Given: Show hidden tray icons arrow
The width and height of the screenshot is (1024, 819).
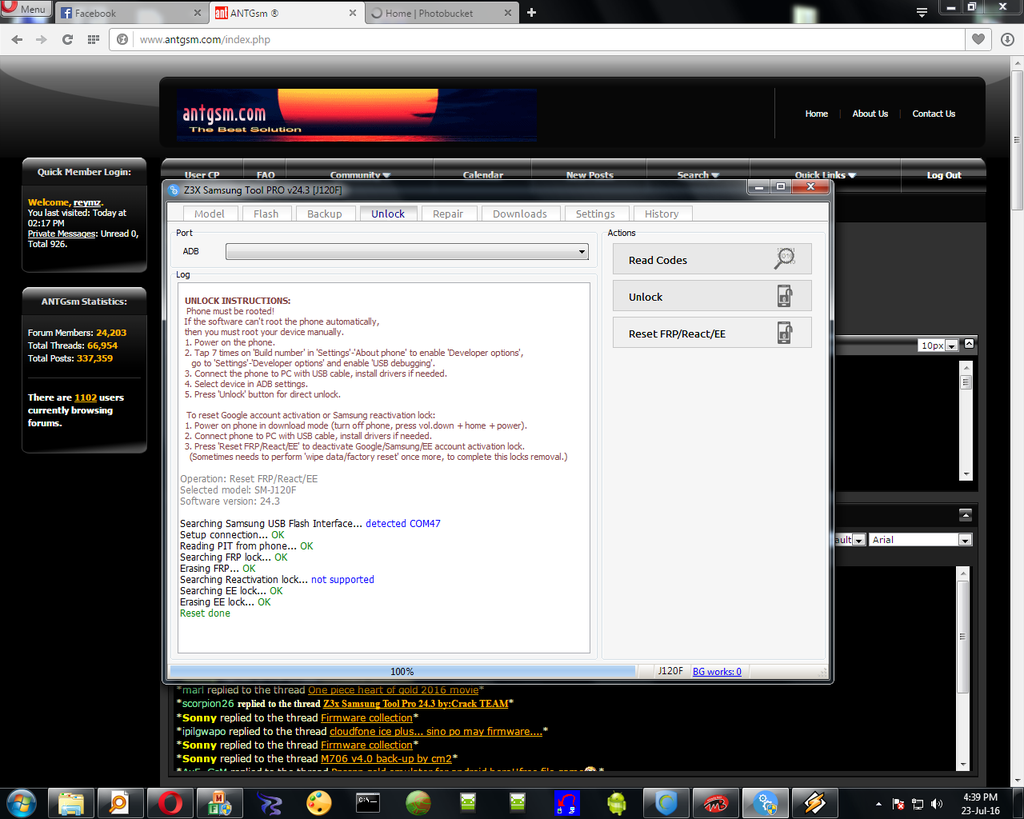Looking at the screenshot, I should [879, 804].
